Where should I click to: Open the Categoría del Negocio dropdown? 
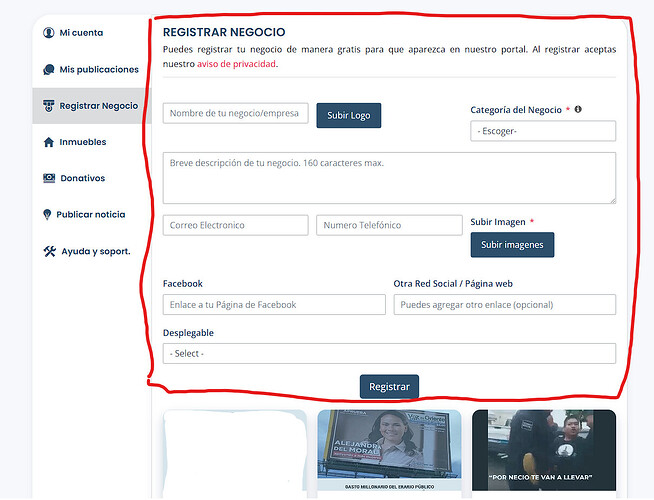coord(542,131)
